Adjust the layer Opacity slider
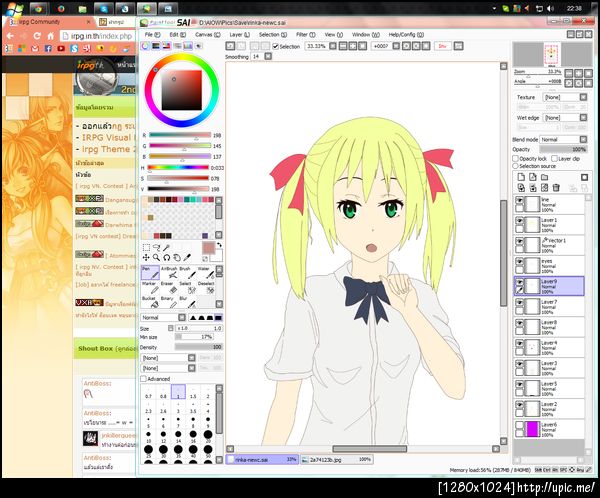Screen dimensions: 600x498 [563, 149]
